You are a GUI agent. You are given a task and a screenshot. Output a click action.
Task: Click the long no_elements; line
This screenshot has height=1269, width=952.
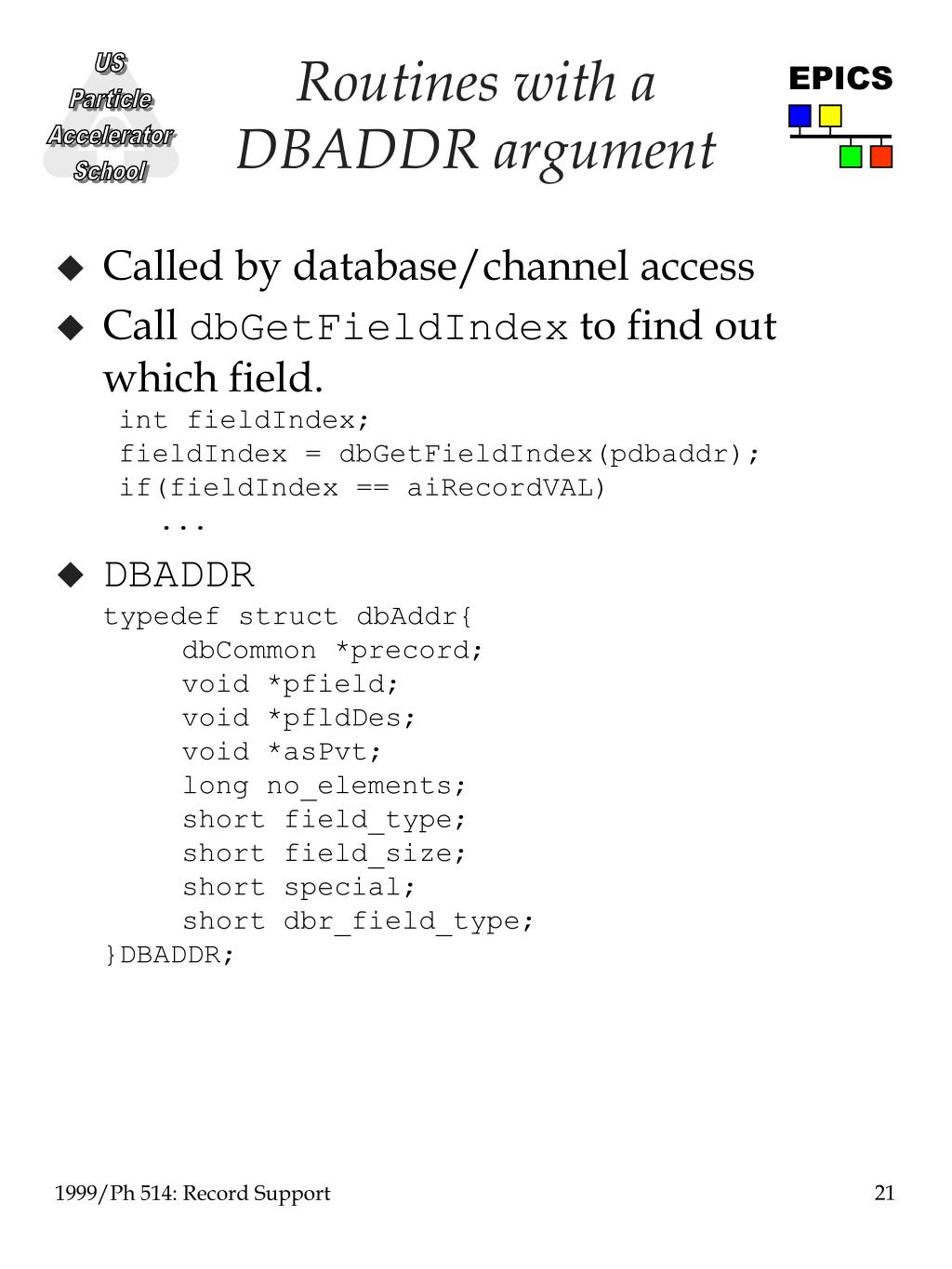point(324,787)
